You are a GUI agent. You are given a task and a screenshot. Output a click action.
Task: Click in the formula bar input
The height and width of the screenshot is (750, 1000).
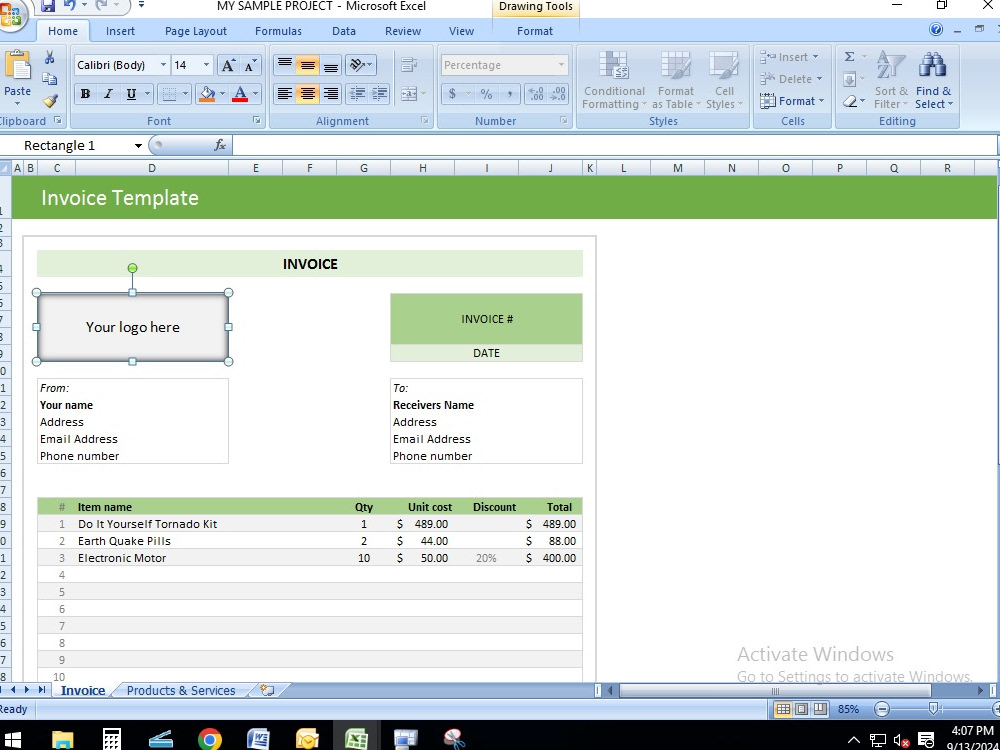pos(615,146)
